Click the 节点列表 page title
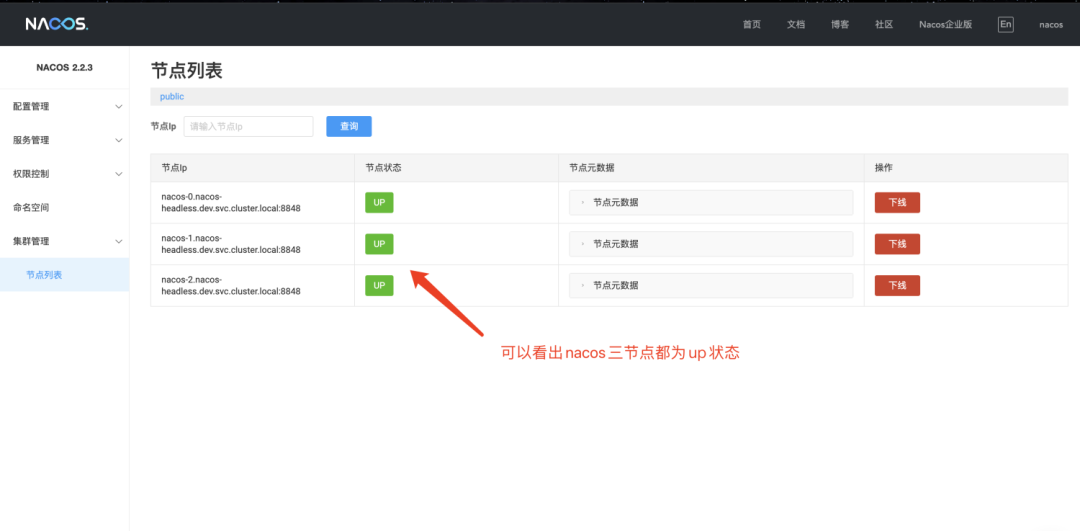This screenshot has height=531, width=1080. point(187,70)
